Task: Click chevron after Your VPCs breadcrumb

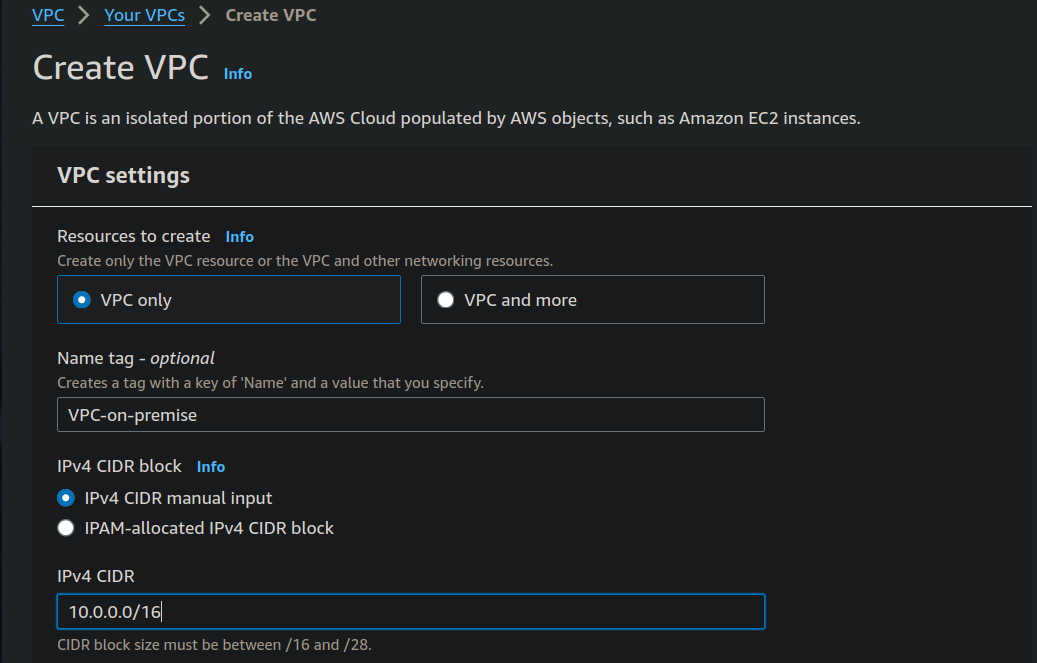Action: (x=205, y=15)
